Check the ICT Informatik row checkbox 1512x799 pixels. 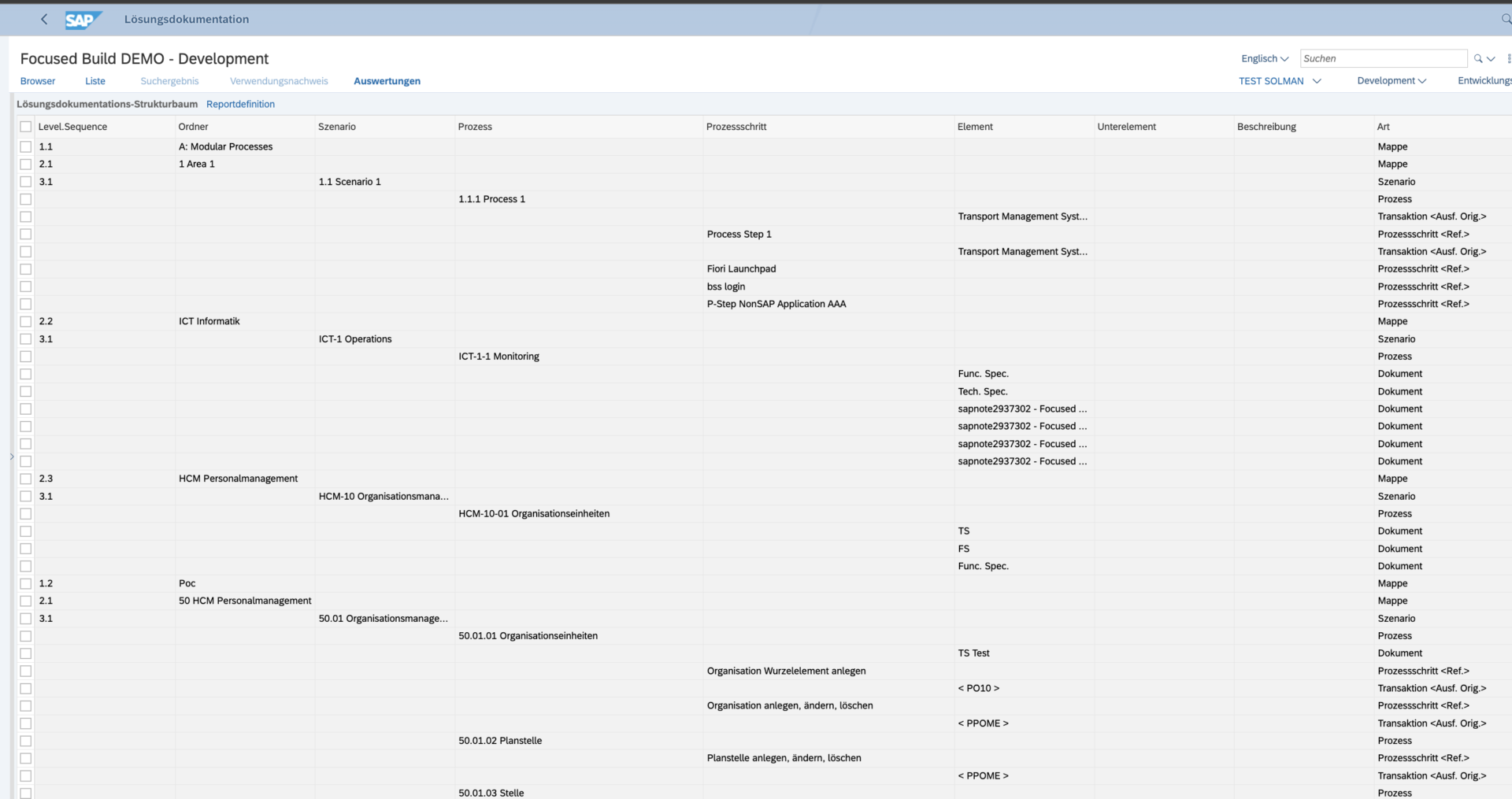tap(26, 321)
